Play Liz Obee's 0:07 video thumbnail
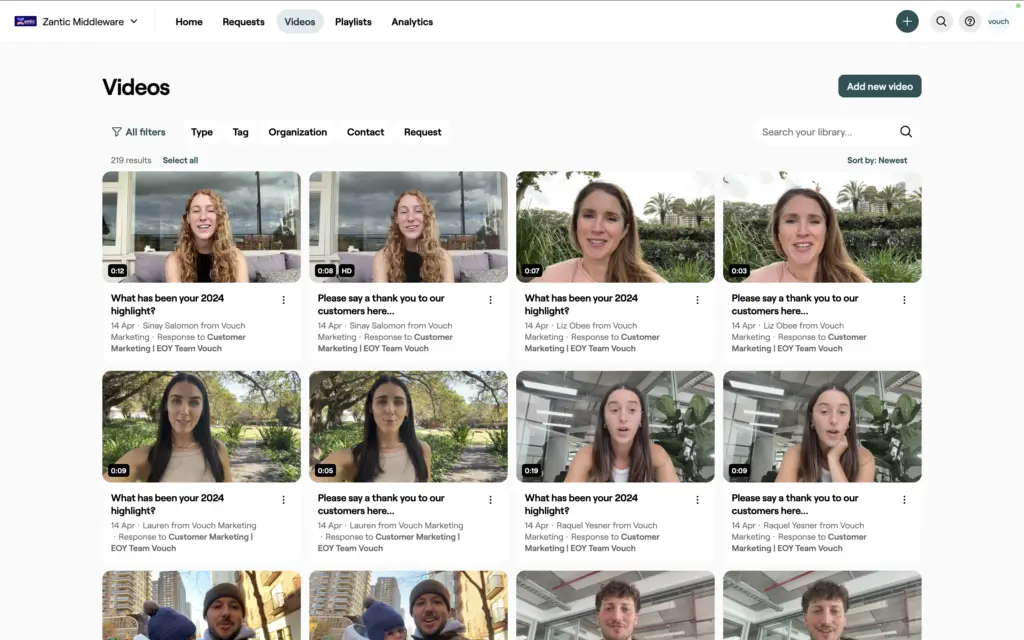 point(615,227)
